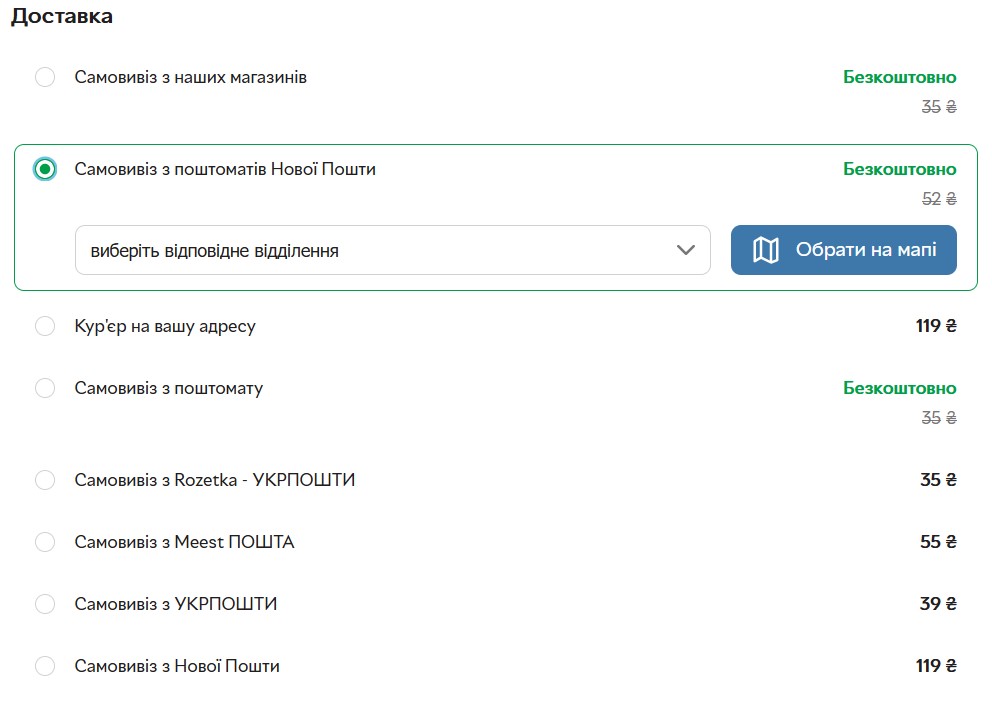Click the 'Самовивіз з наших магазинів' label
The width and height of the screenshot is (992, 703).
[190, 77]
